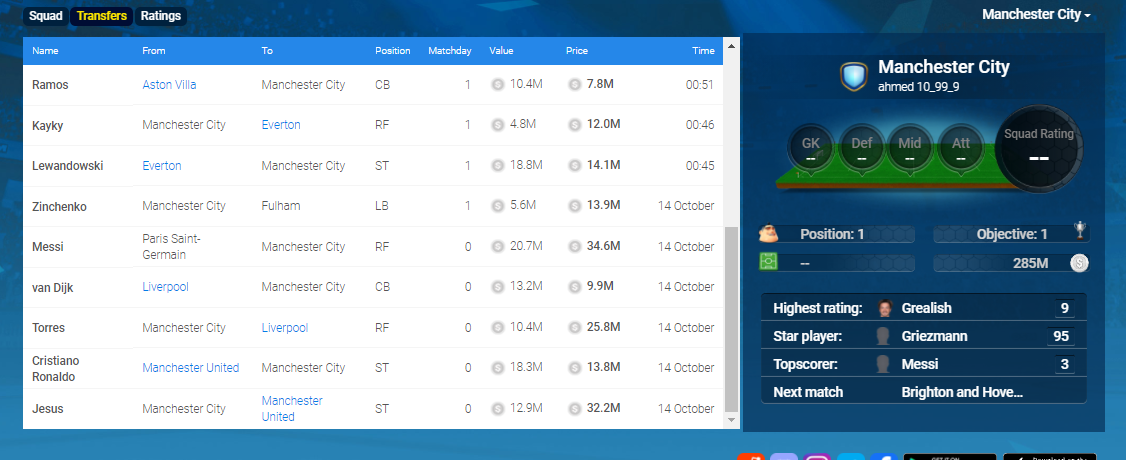Image resolution: width=1126 pixels, height=460 pixels.
Task: Click Paris Saint-Germain in Messi row
Action: click(x=171, y=247)
